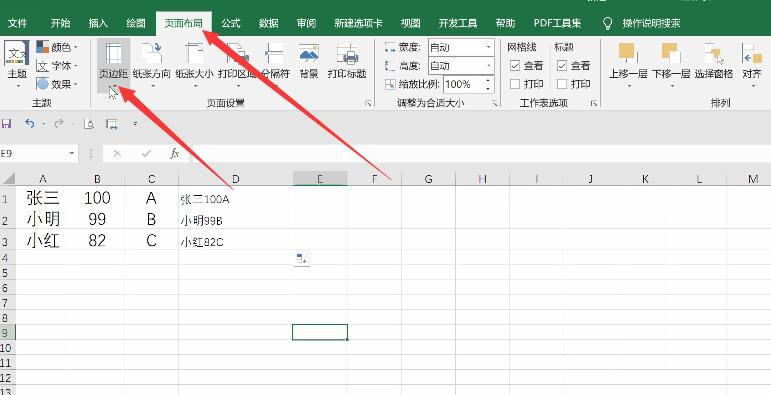Open the 宽度 width combo box
771x395 pixels.
461,47
